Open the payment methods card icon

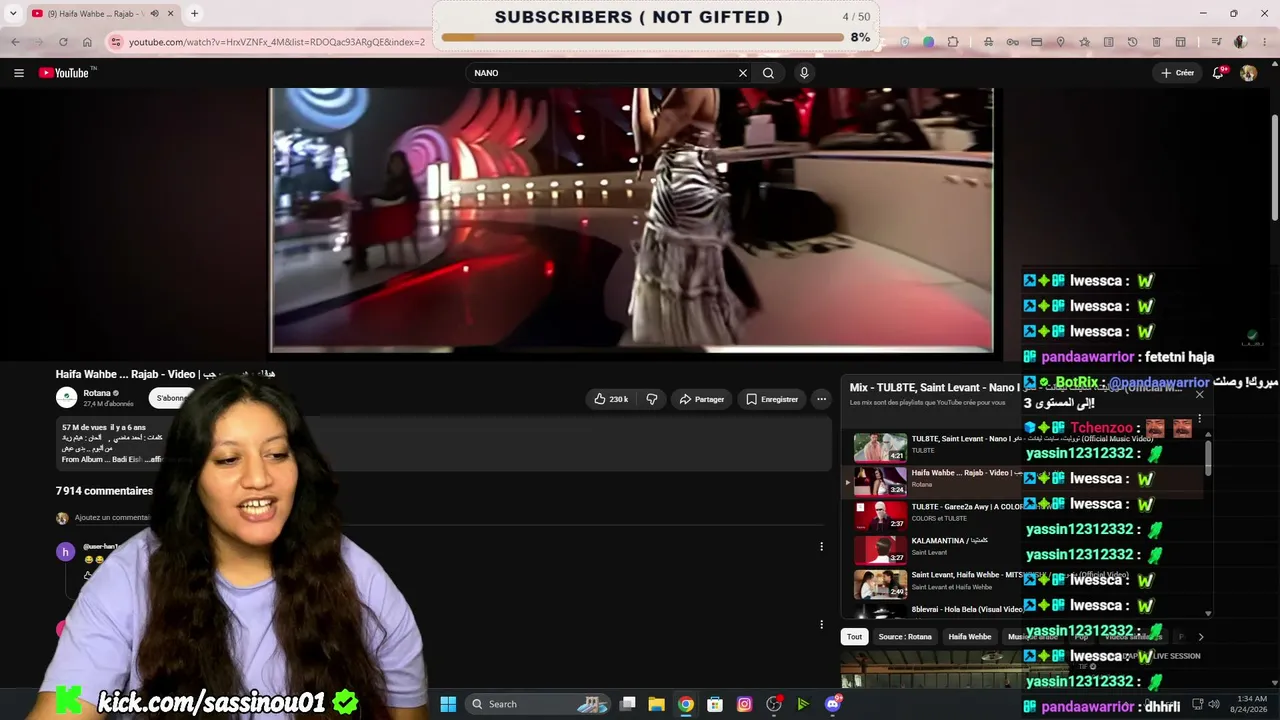click(1036, 42)
